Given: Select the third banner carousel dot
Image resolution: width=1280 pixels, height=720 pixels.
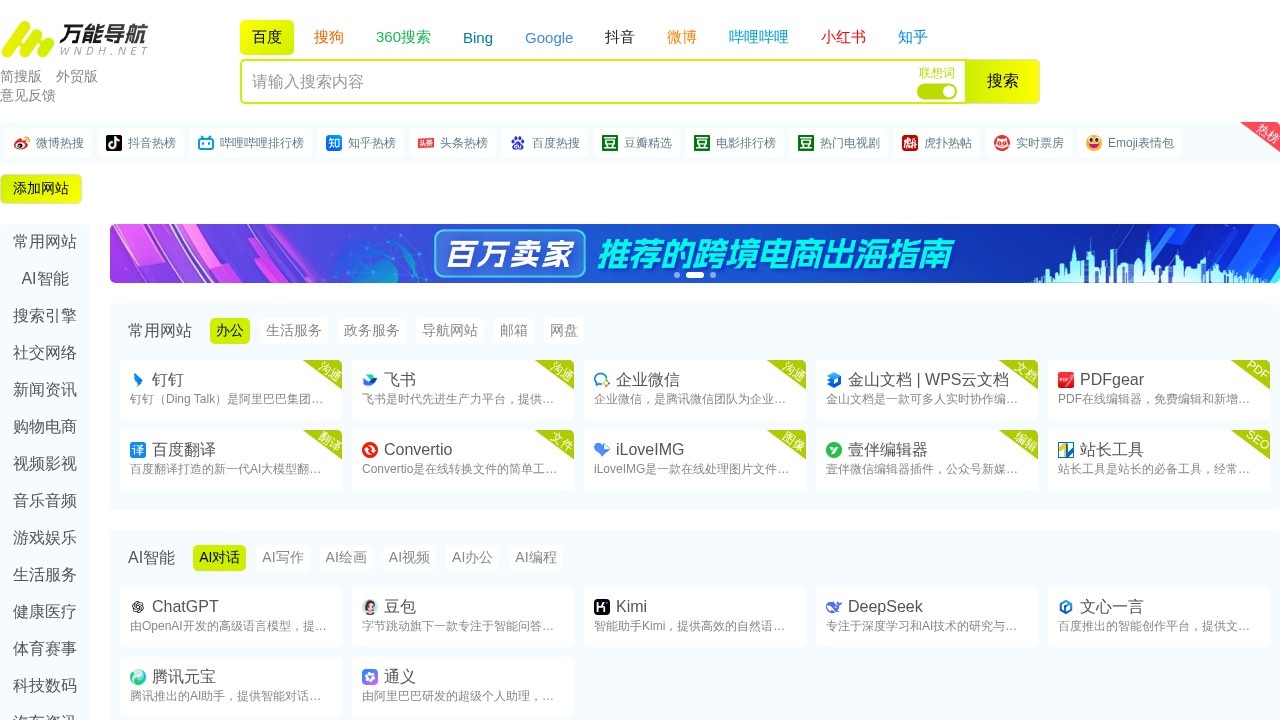Looking at the screenshot, I should pyautogui.click(x=713, y=275).
